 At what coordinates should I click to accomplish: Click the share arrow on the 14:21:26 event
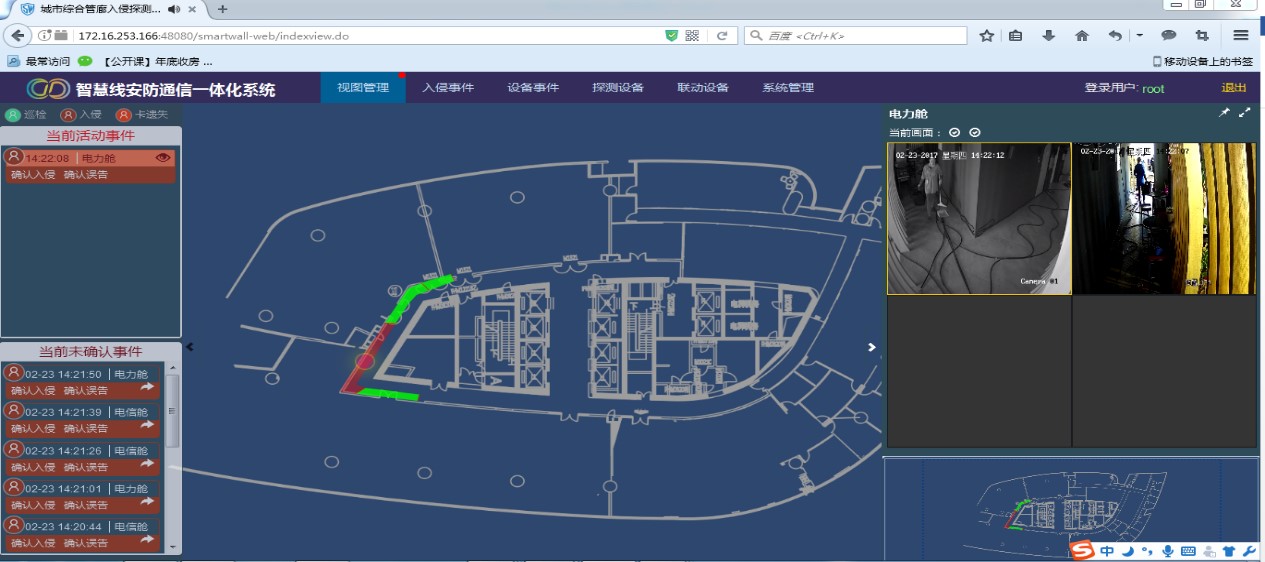pyautogui.click(x=148, y=463)
